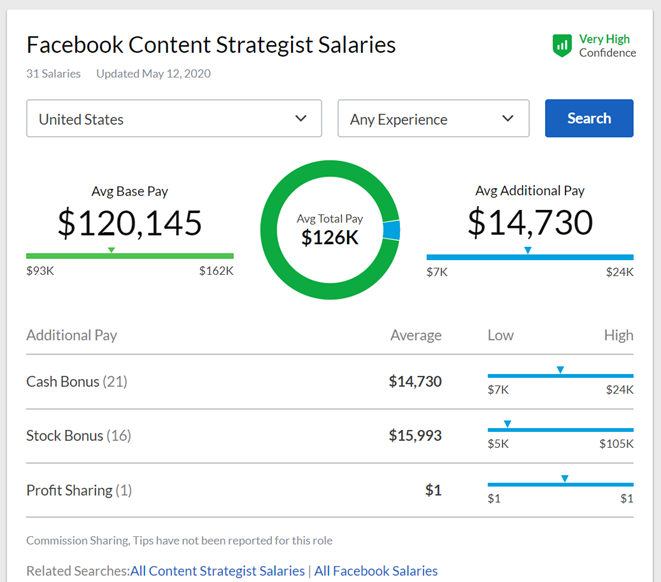This screenshot has height=582, width=661.
Task: Select the Cash Bonus (21) row
Action: (77, 381)
